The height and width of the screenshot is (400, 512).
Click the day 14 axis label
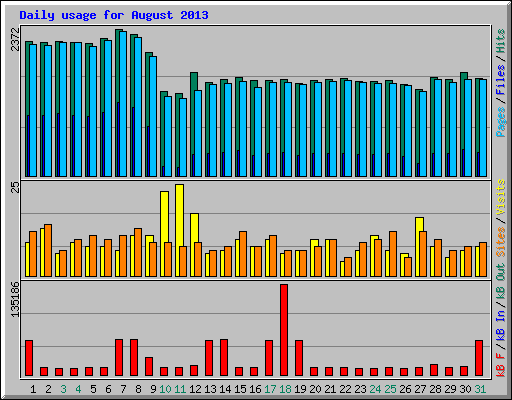(x=225, y=389)
